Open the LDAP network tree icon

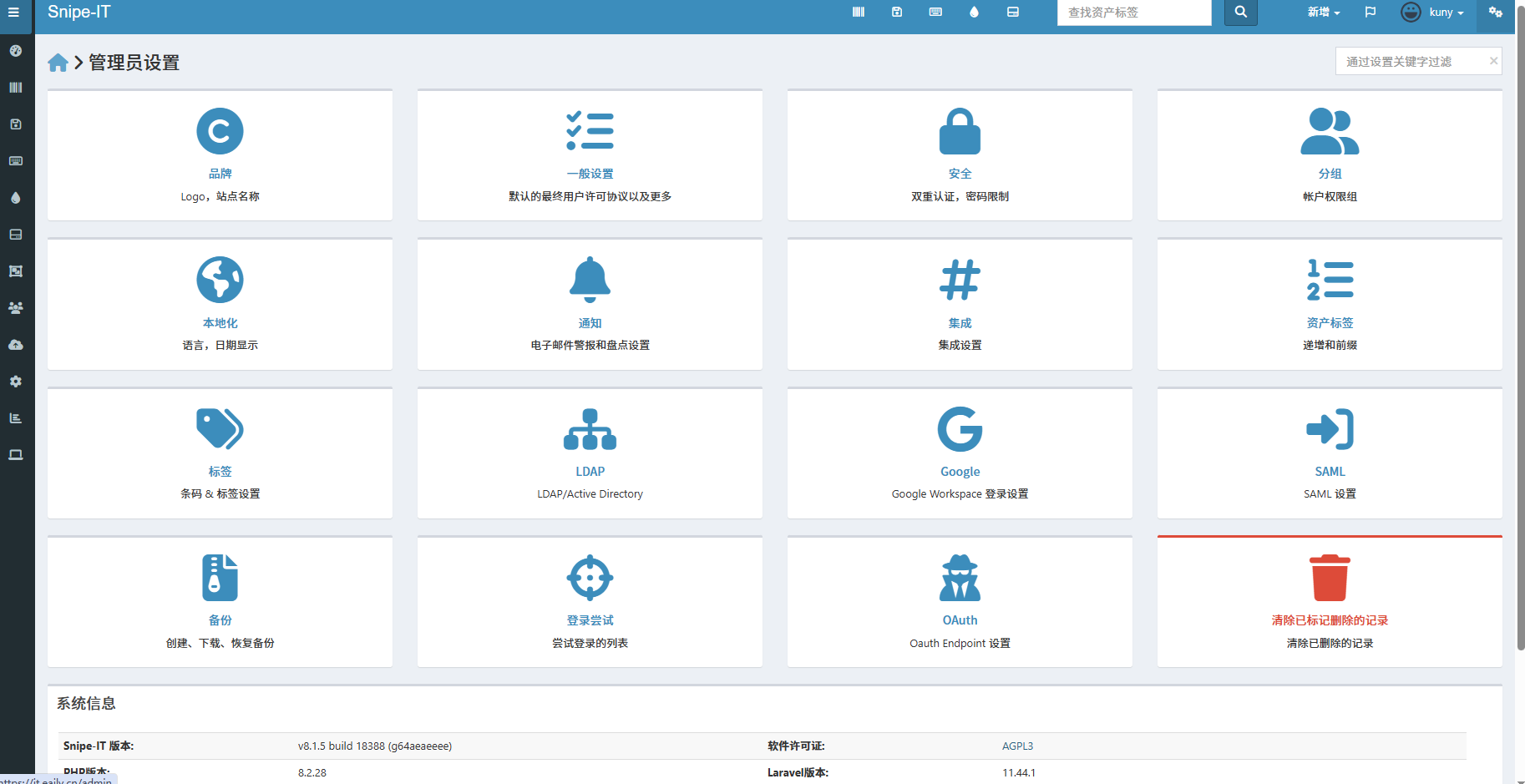click(590, 428)
